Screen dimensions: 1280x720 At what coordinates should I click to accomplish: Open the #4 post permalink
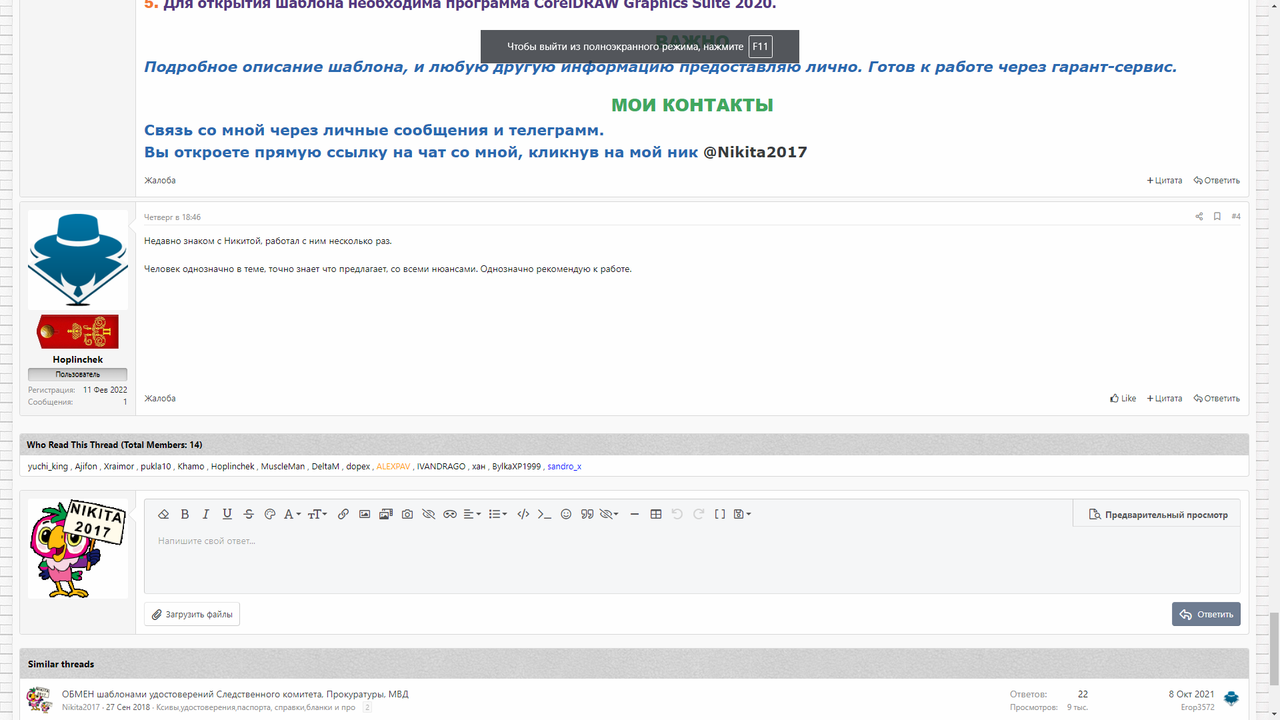coord(1236,216)
